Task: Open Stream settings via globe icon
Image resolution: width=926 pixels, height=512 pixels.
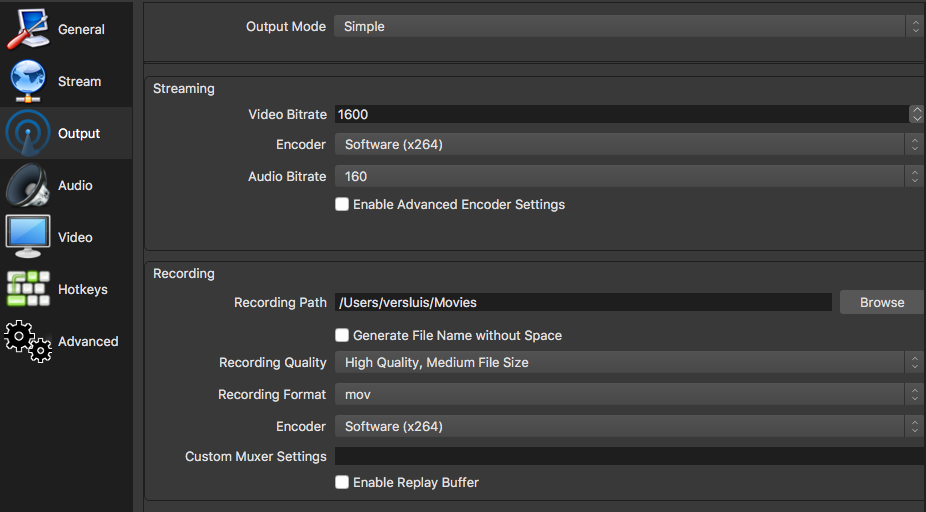Action: [28, 81]
